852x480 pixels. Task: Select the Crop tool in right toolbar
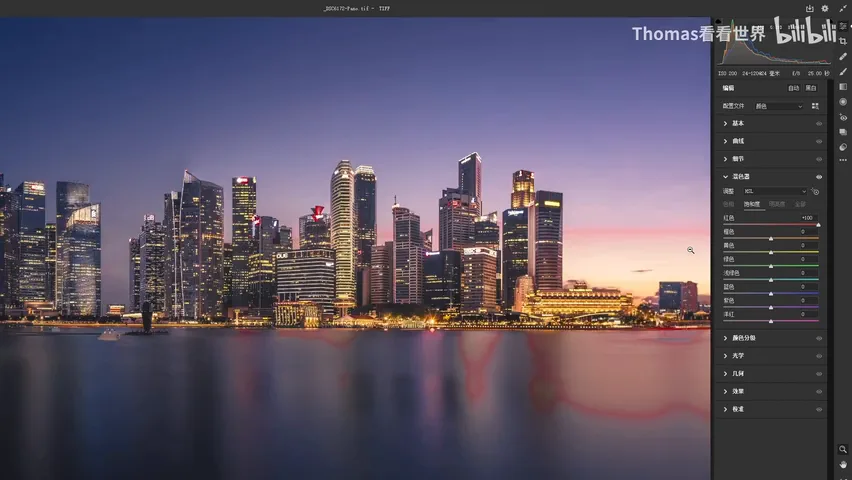click(x=843, y=41)
